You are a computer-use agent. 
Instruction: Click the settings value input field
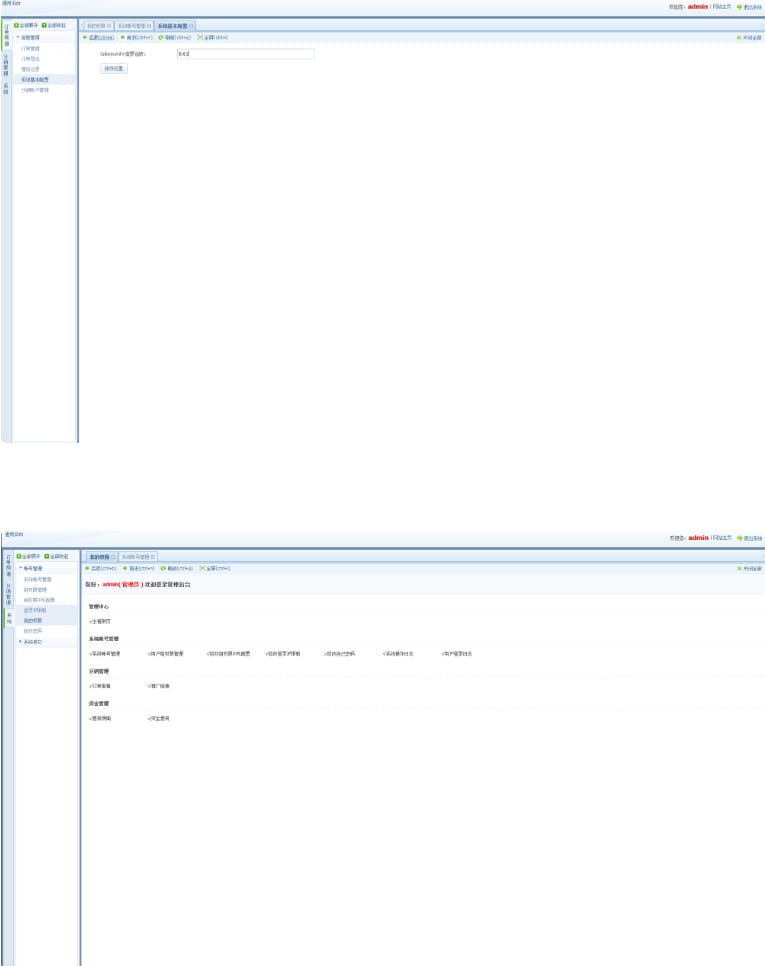pos(244,54)
